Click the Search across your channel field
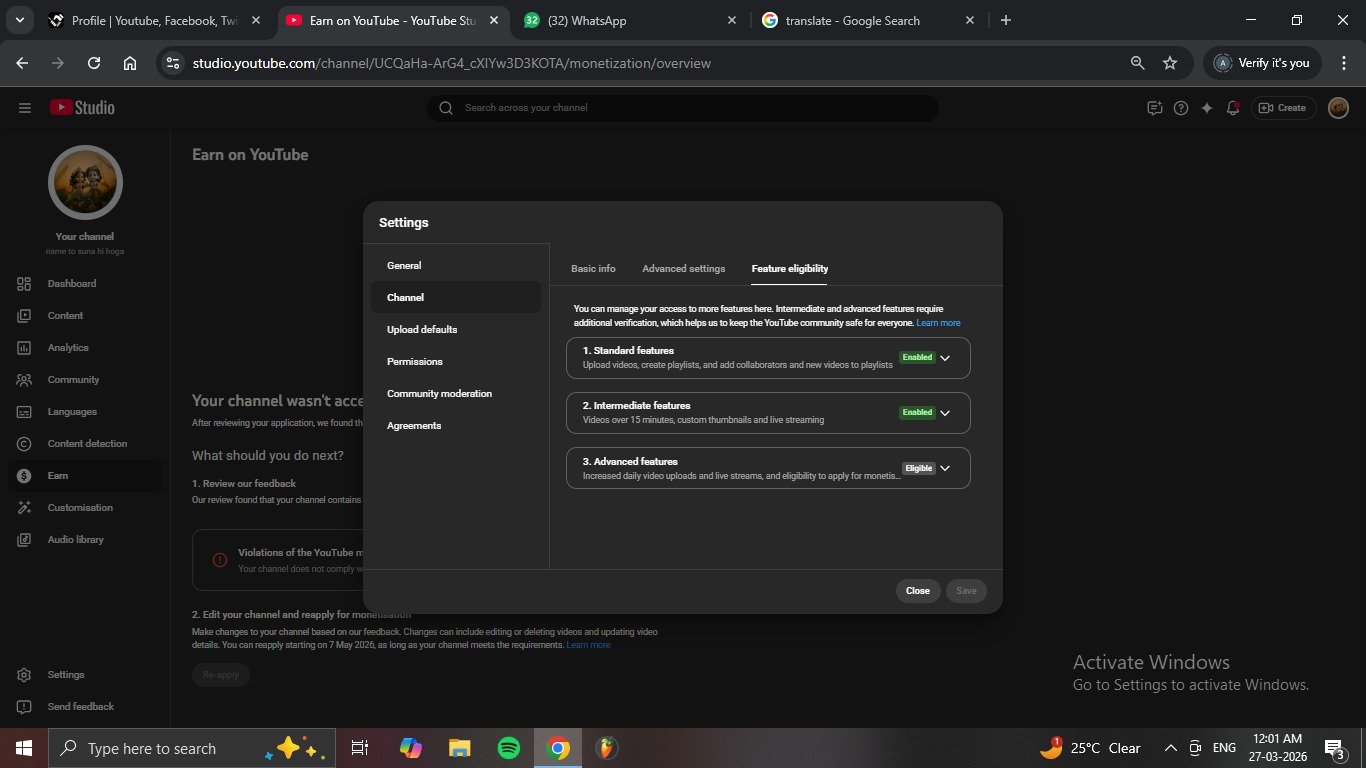The height and width of the screenshot is (768, 1366). (x=683, y=108)
